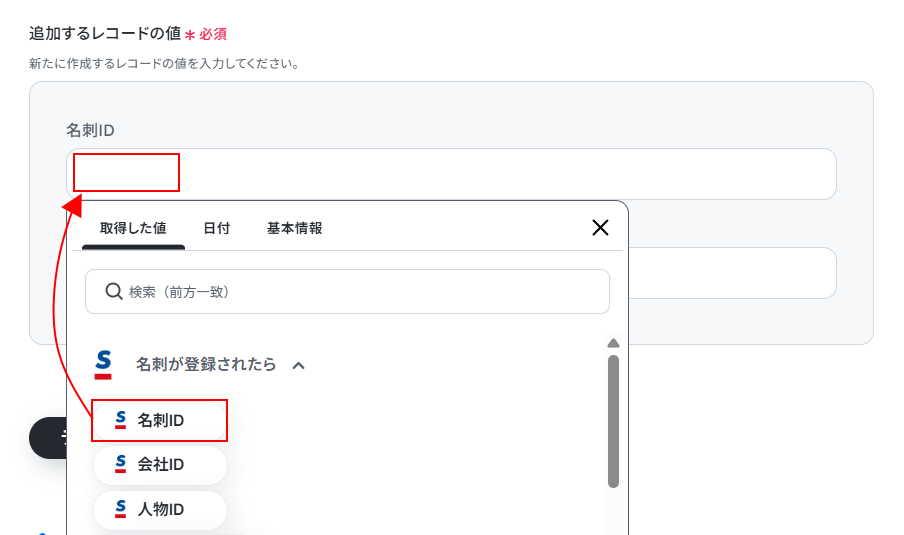Focus the 検索(前方一致) search box

[347, 292]
